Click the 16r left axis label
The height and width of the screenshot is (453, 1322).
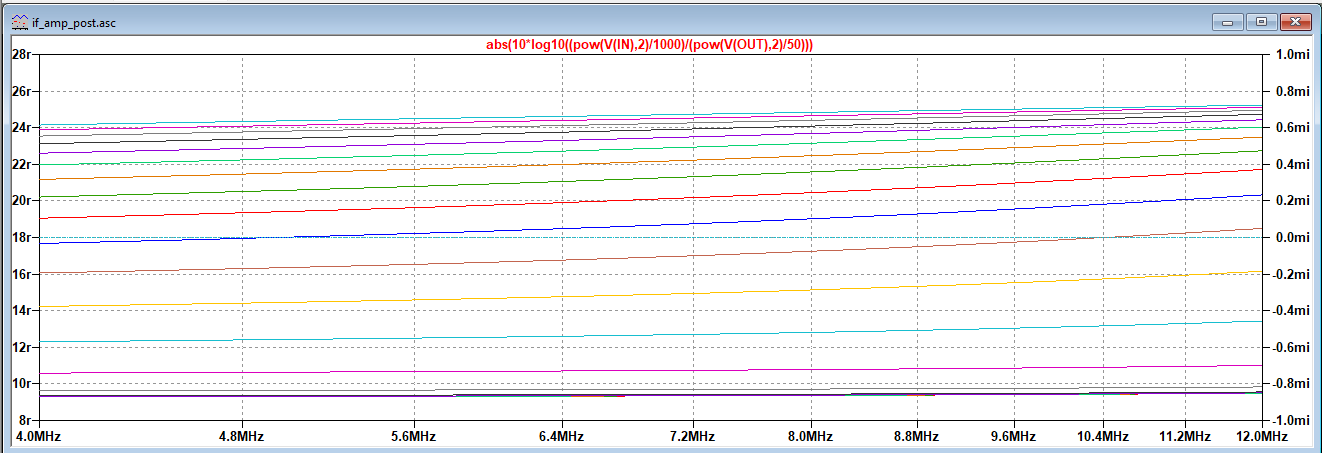click(22, 274)
